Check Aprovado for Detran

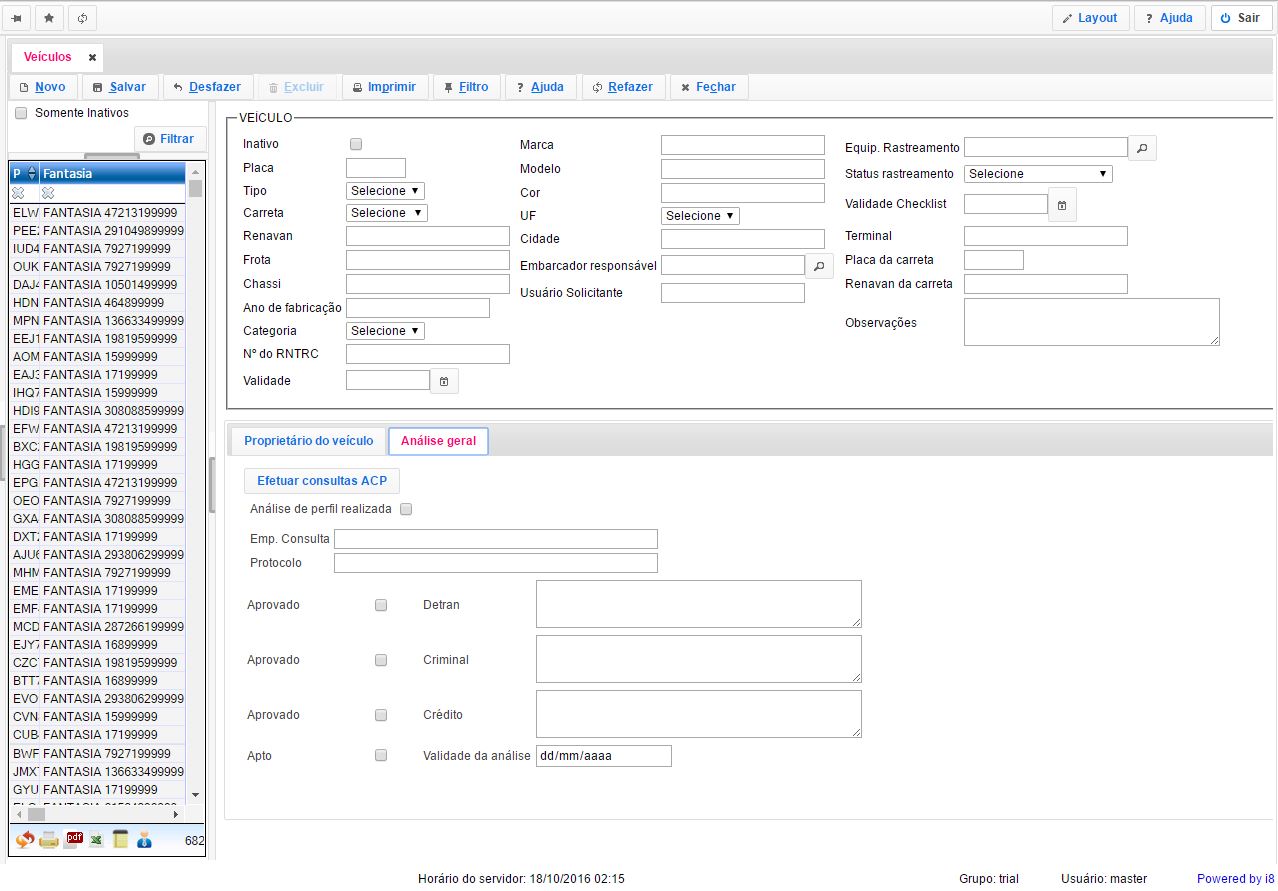[x=381, y=605]
